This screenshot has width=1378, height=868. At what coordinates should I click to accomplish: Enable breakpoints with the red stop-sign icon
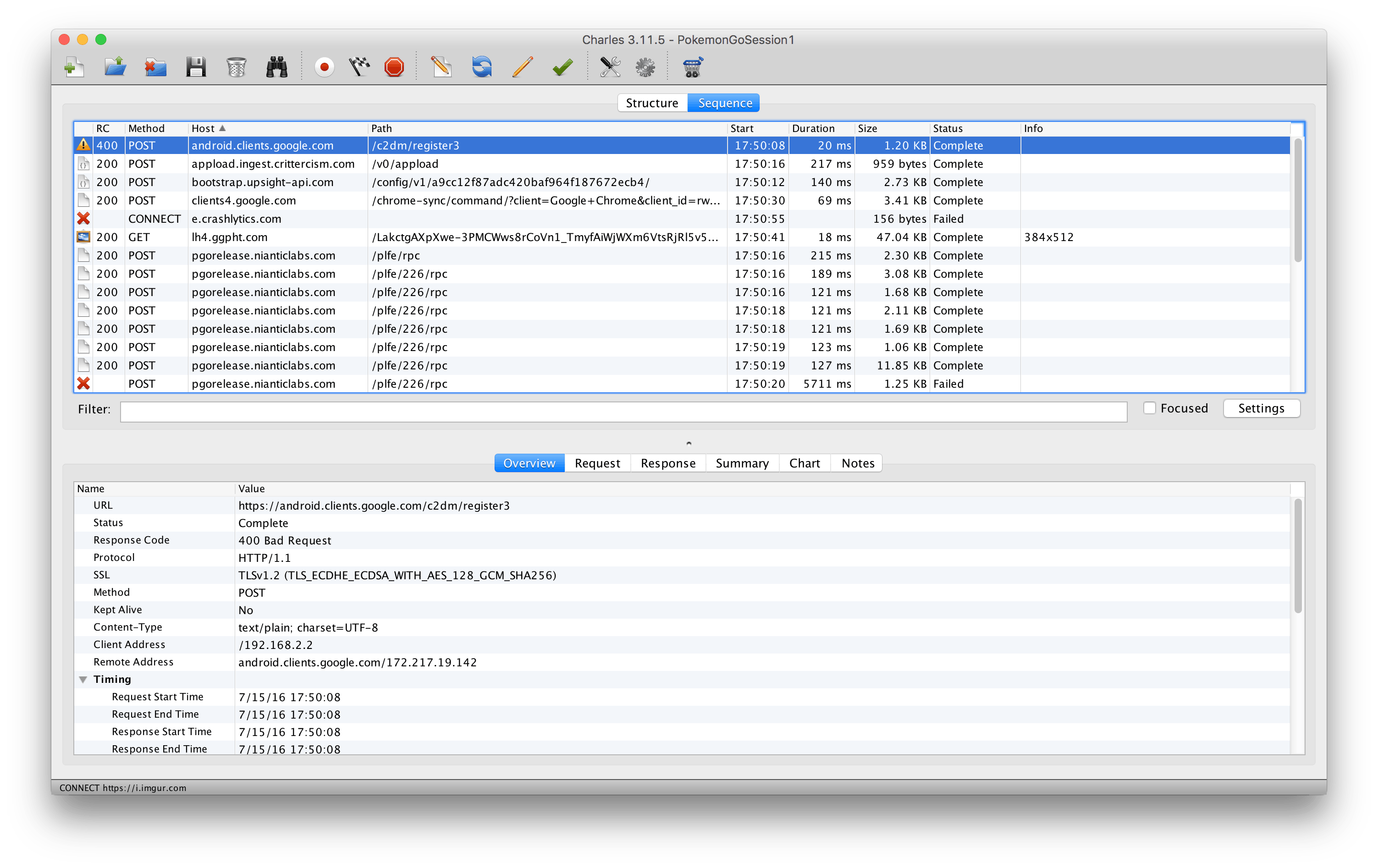[x=394, y=67]
